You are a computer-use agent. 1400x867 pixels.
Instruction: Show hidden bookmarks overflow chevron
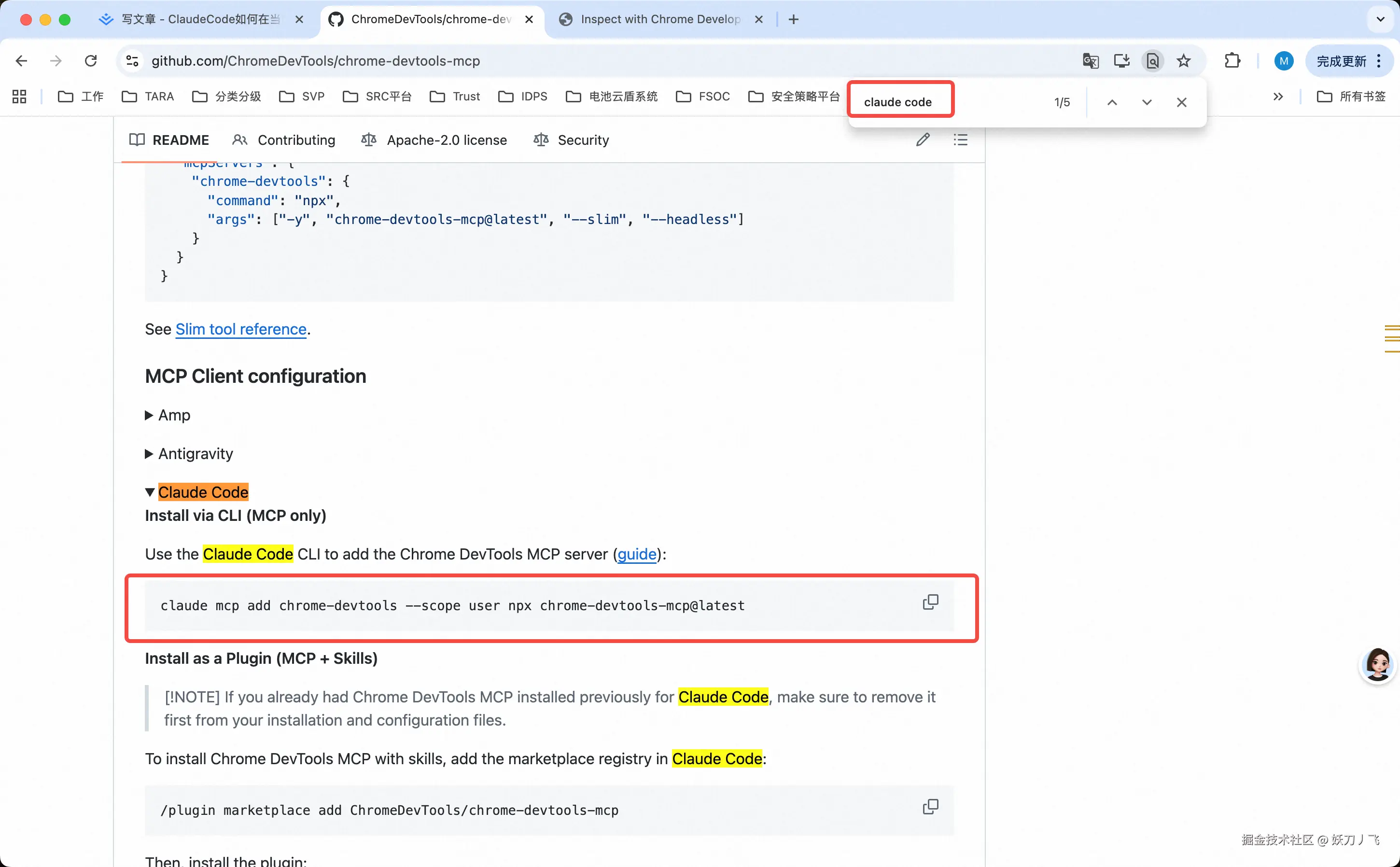click(x=1277, y=97)
